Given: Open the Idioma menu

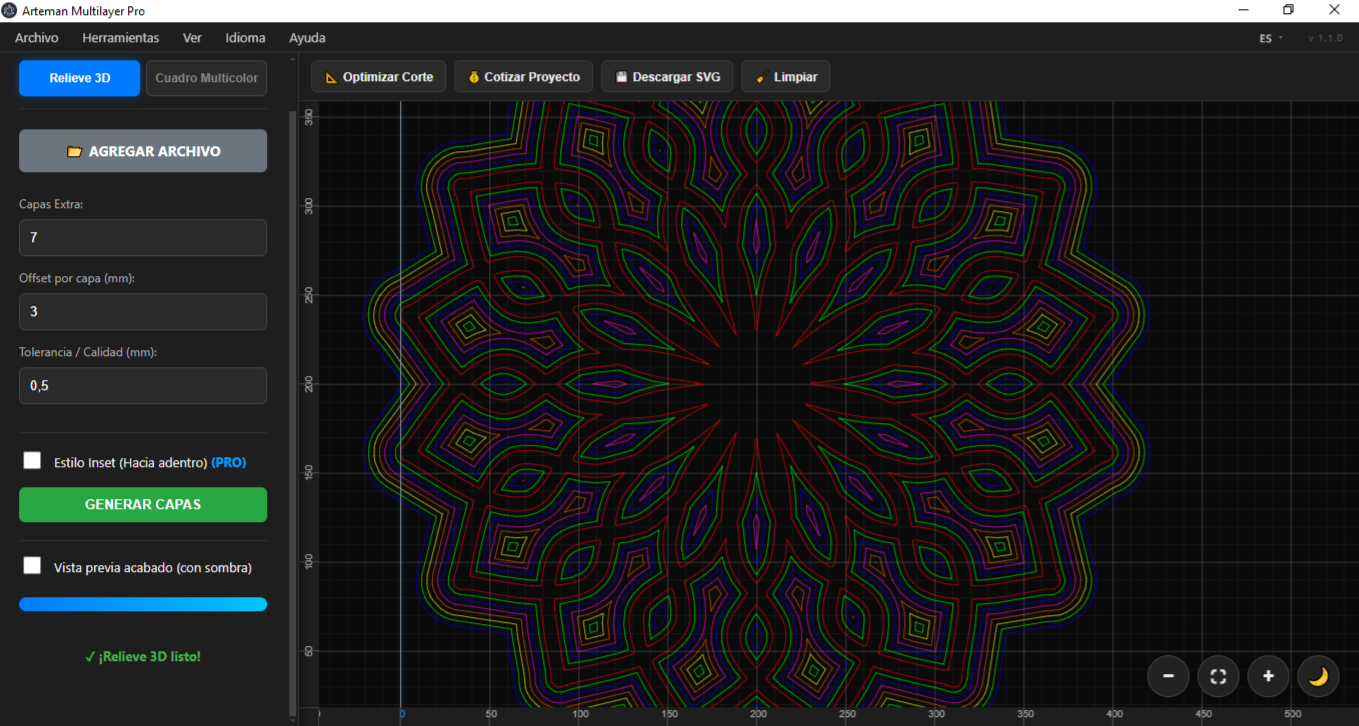Looking at the screenshot, I should (x=245, y=38).
